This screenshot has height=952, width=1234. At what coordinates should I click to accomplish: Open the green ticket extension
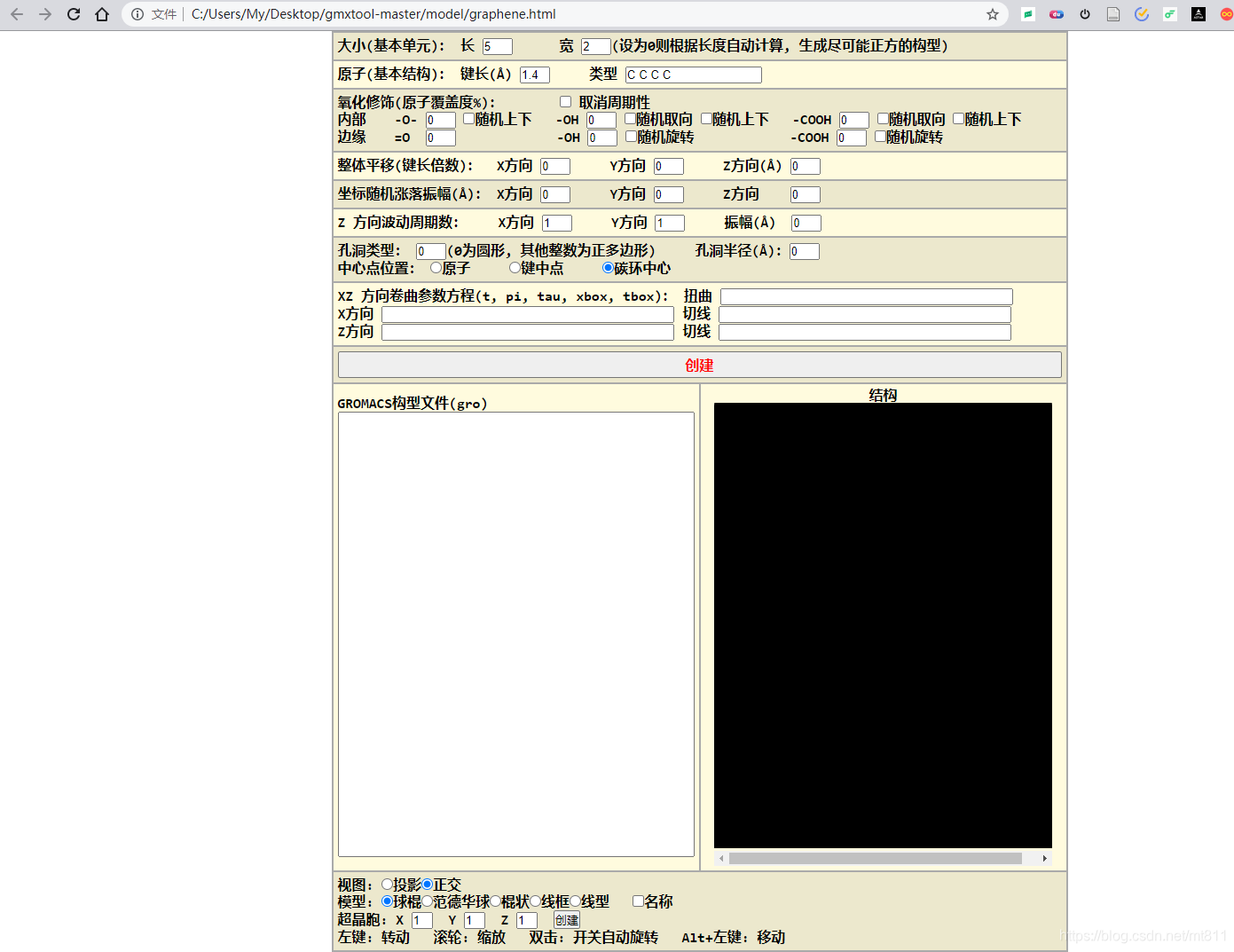pyautogui.click(x=1028, y=14)
